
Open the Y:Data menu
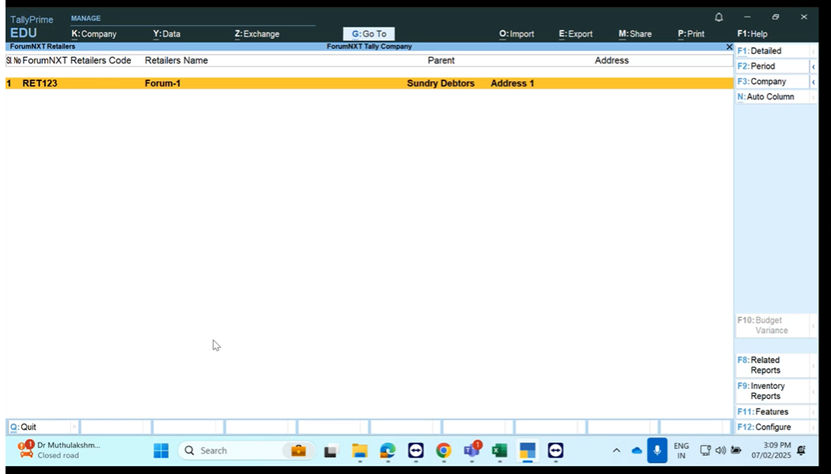[x=166, y=34]
